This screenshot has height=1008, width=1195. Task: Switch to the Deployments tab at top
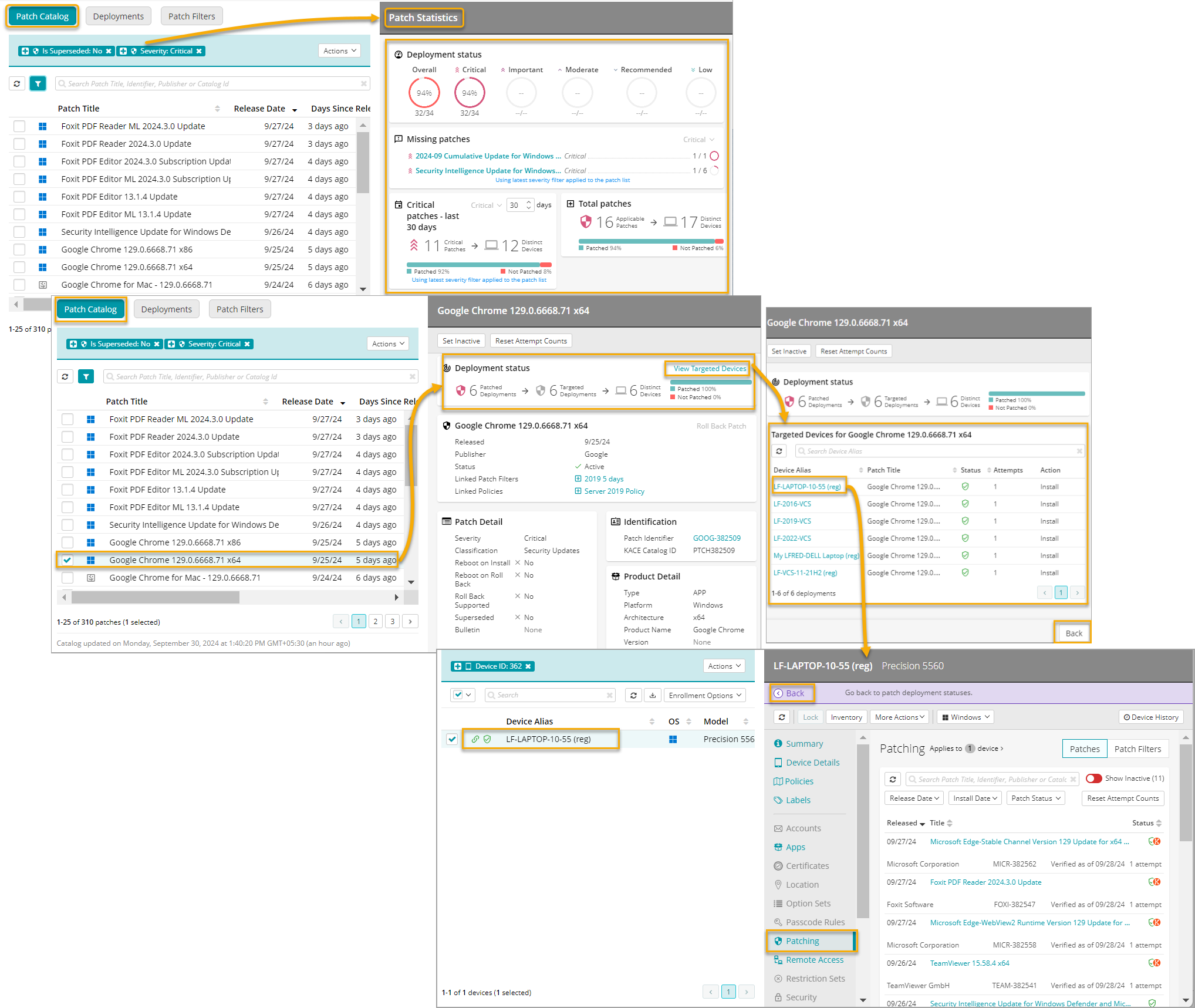(x=118, y=16)
